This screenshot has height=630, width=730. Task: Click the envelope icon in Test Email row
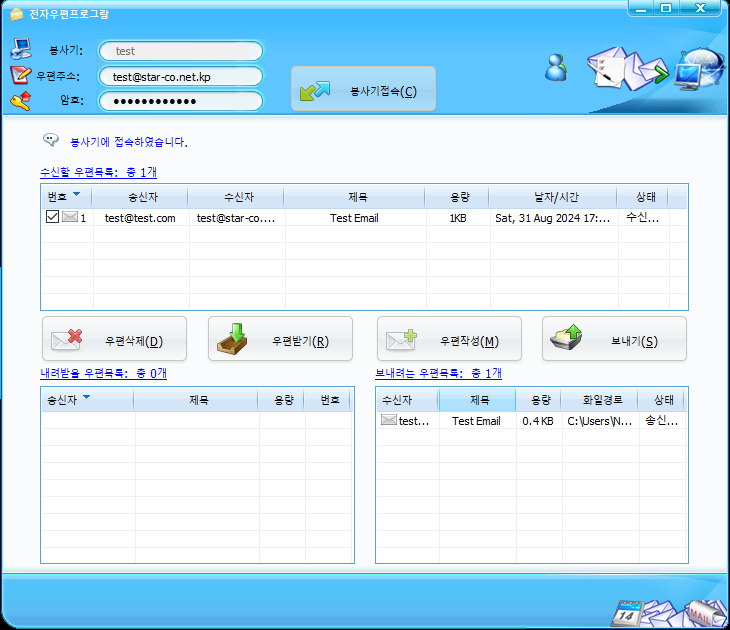pos(69,218)
